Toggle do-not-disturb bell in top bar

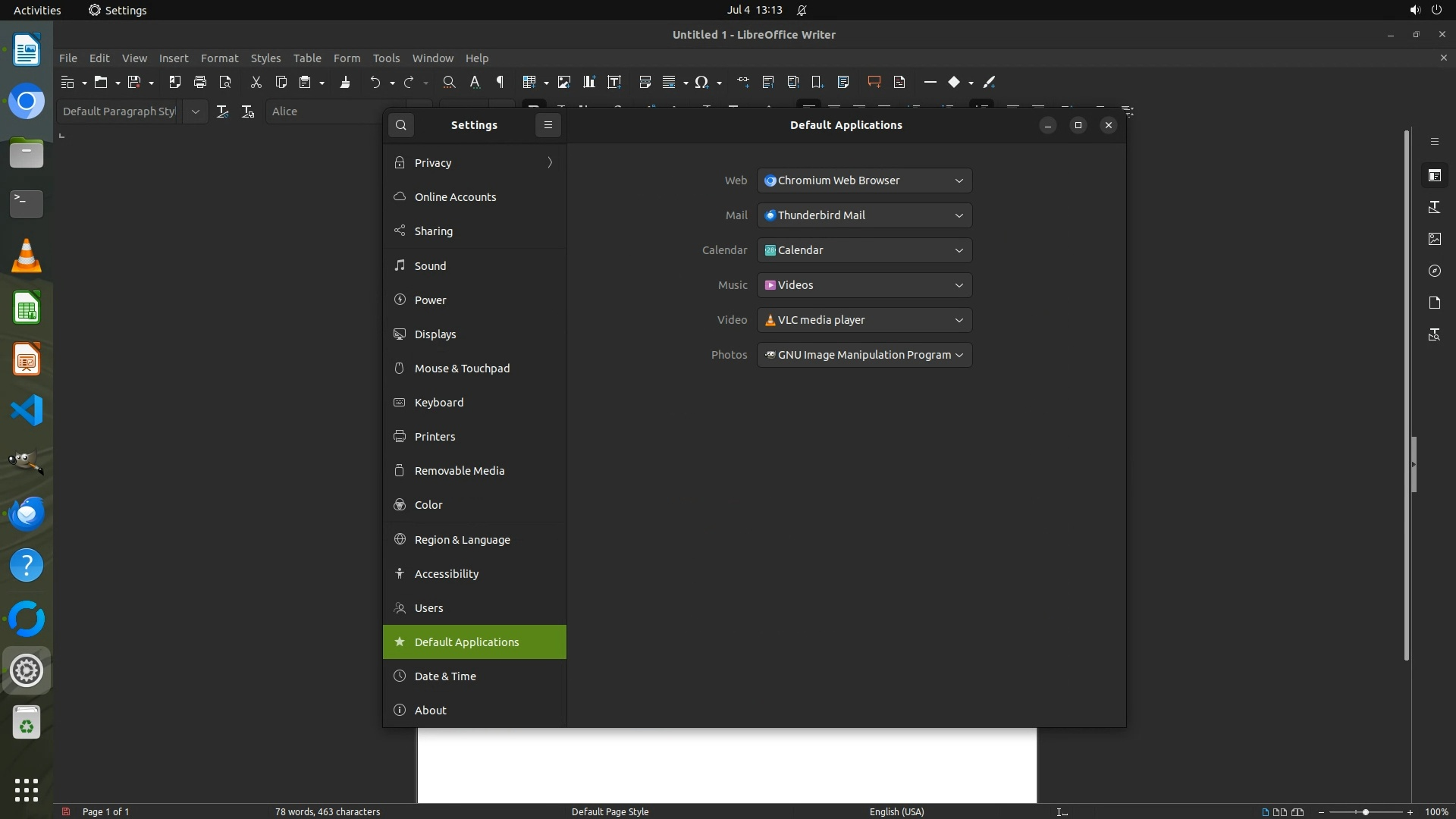point(802,10)
